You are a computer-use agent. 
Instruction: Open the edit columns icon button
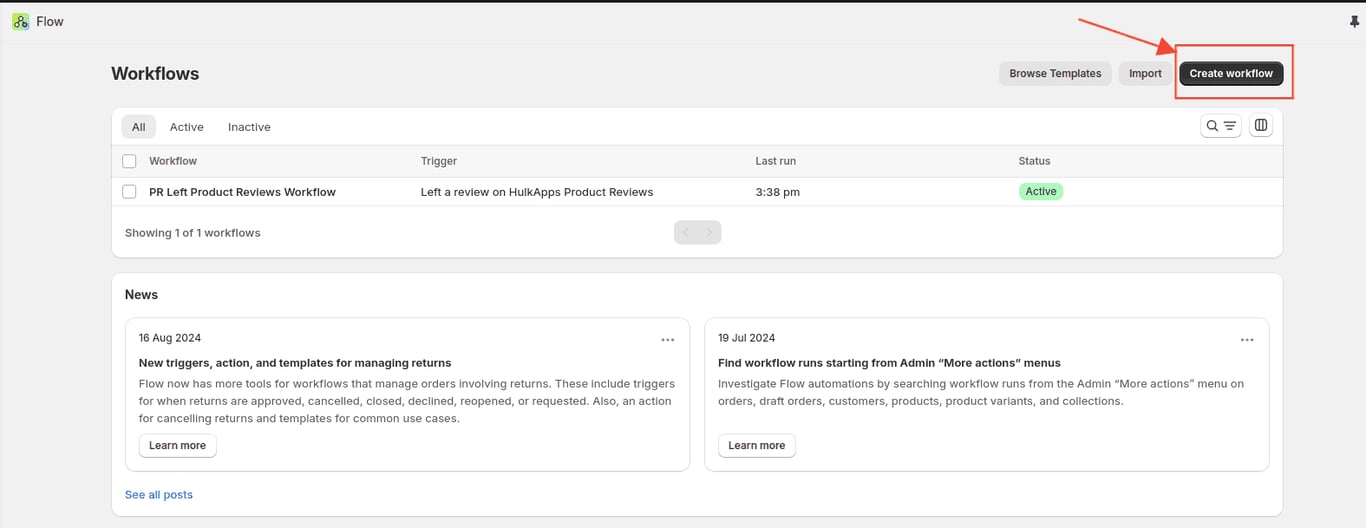[1261, 126]
